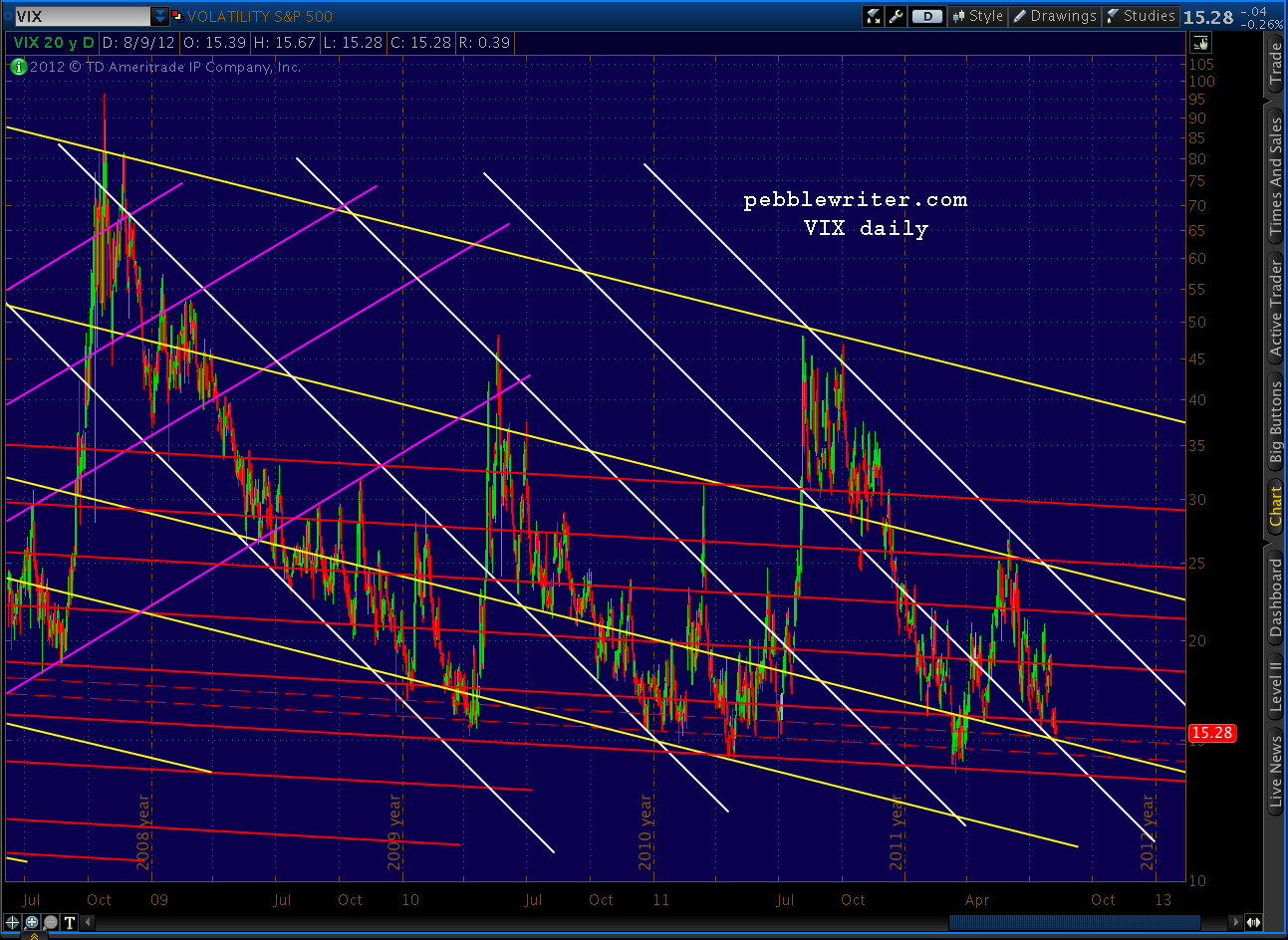Change the D daily timeframe button
This screenshot has height=940, width=1288.
(927, 16)
